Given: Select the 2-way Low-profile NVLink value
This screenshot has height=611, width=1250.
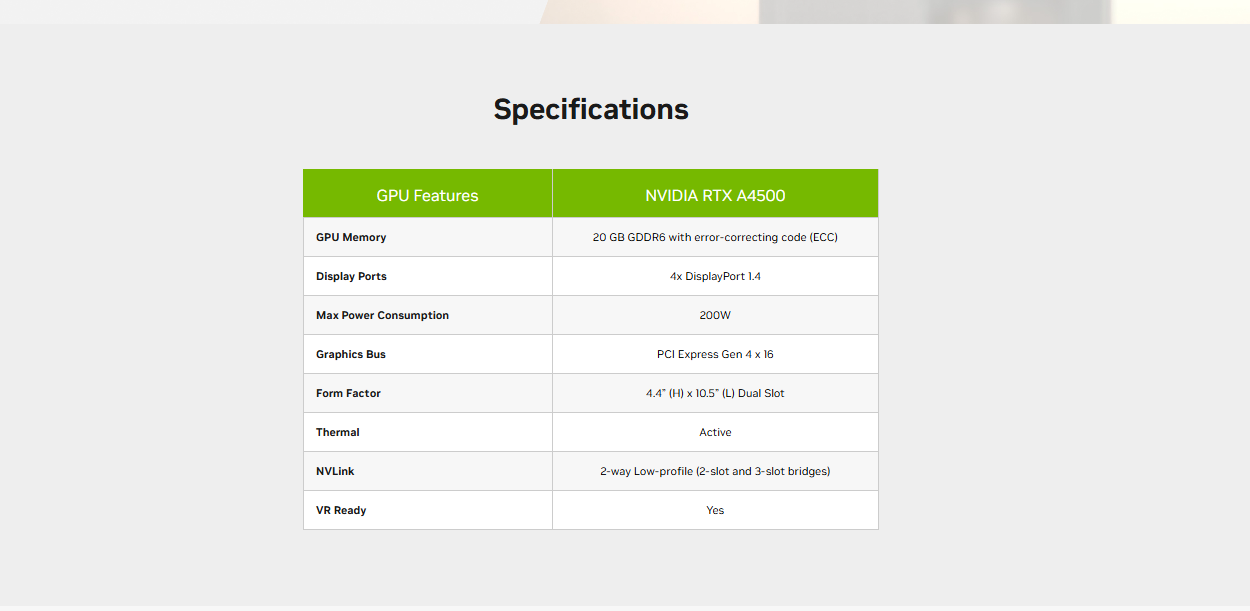Looking at the screenshot, I should pyautogui.click(x=715, y=471).
